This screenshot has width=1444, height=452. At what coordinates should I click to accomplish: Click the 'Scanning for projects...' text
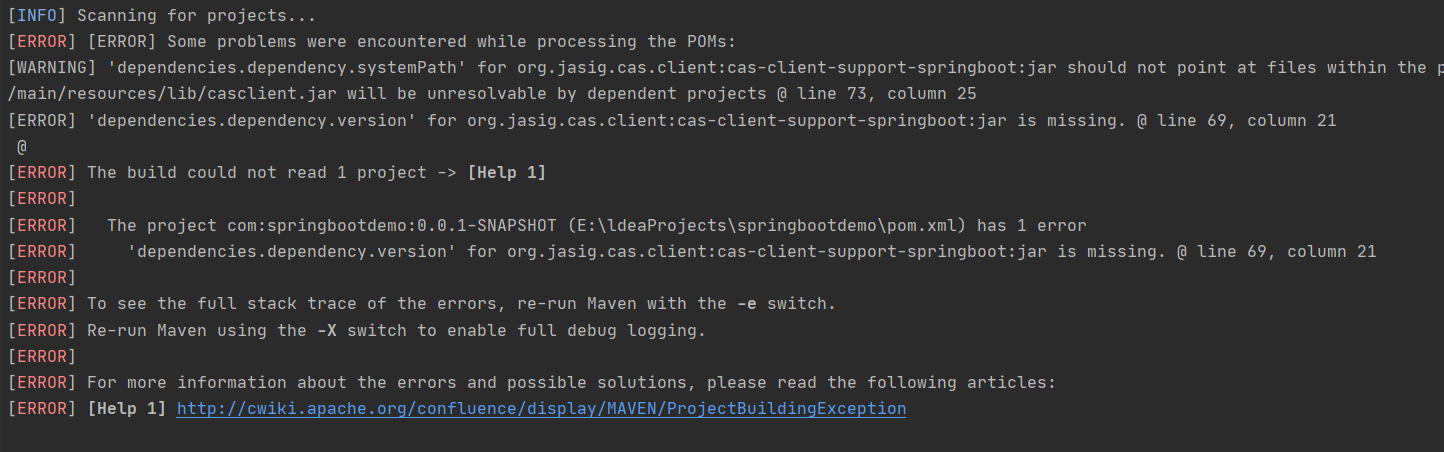tap(196, 16)
